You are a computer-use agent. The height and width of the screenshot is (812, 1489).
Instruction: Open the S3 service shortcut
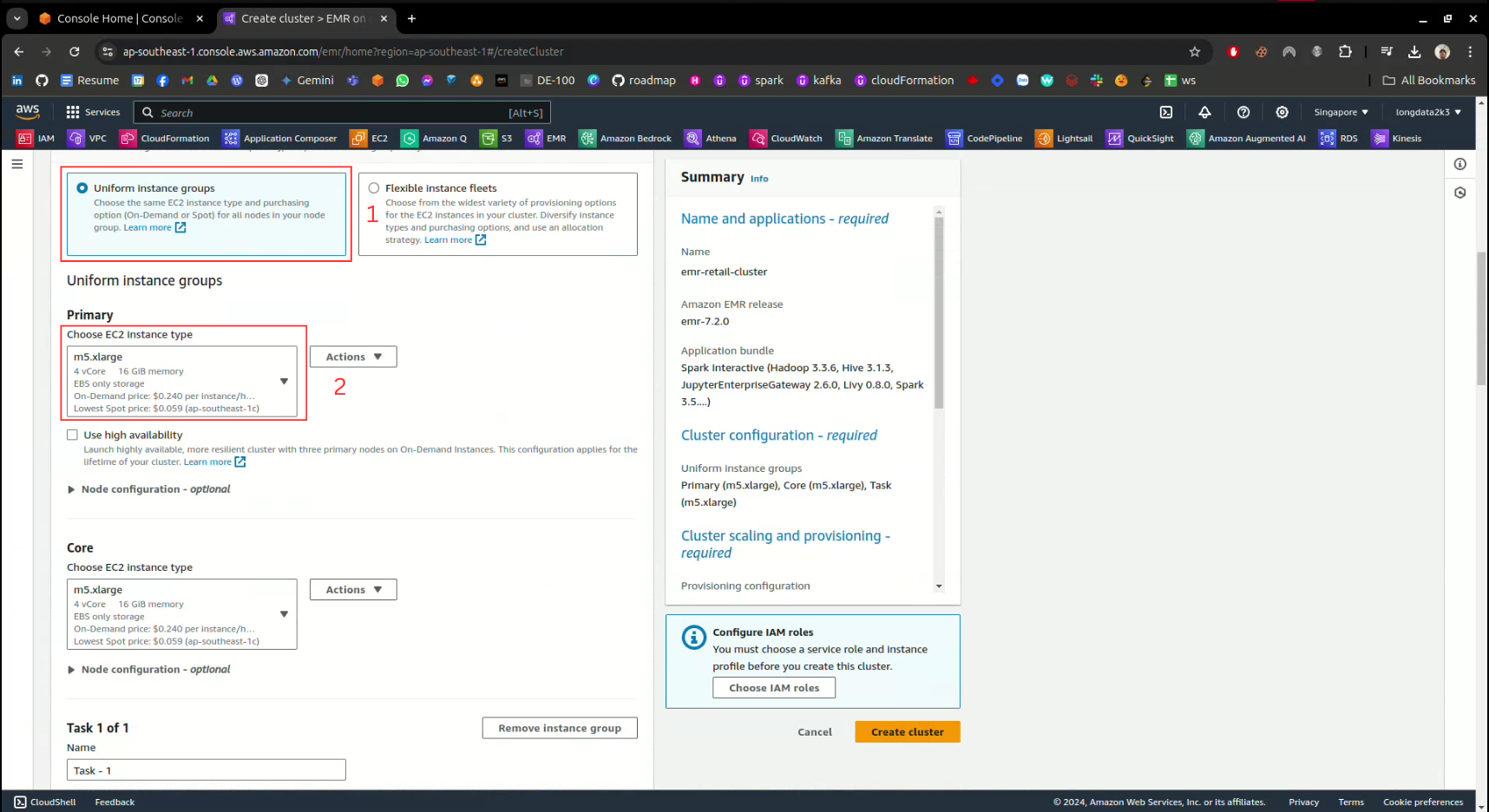coord(497,138)
